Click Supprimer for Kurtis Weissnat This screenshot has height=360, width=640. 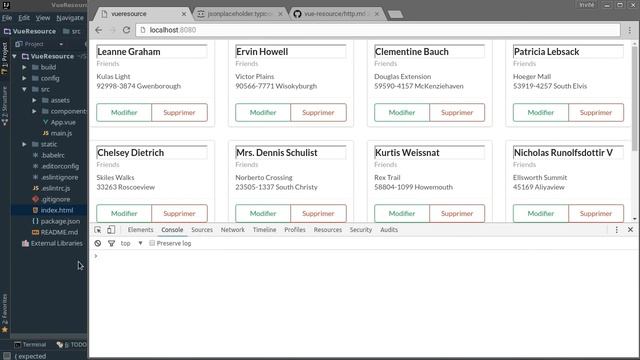(457, 213)
